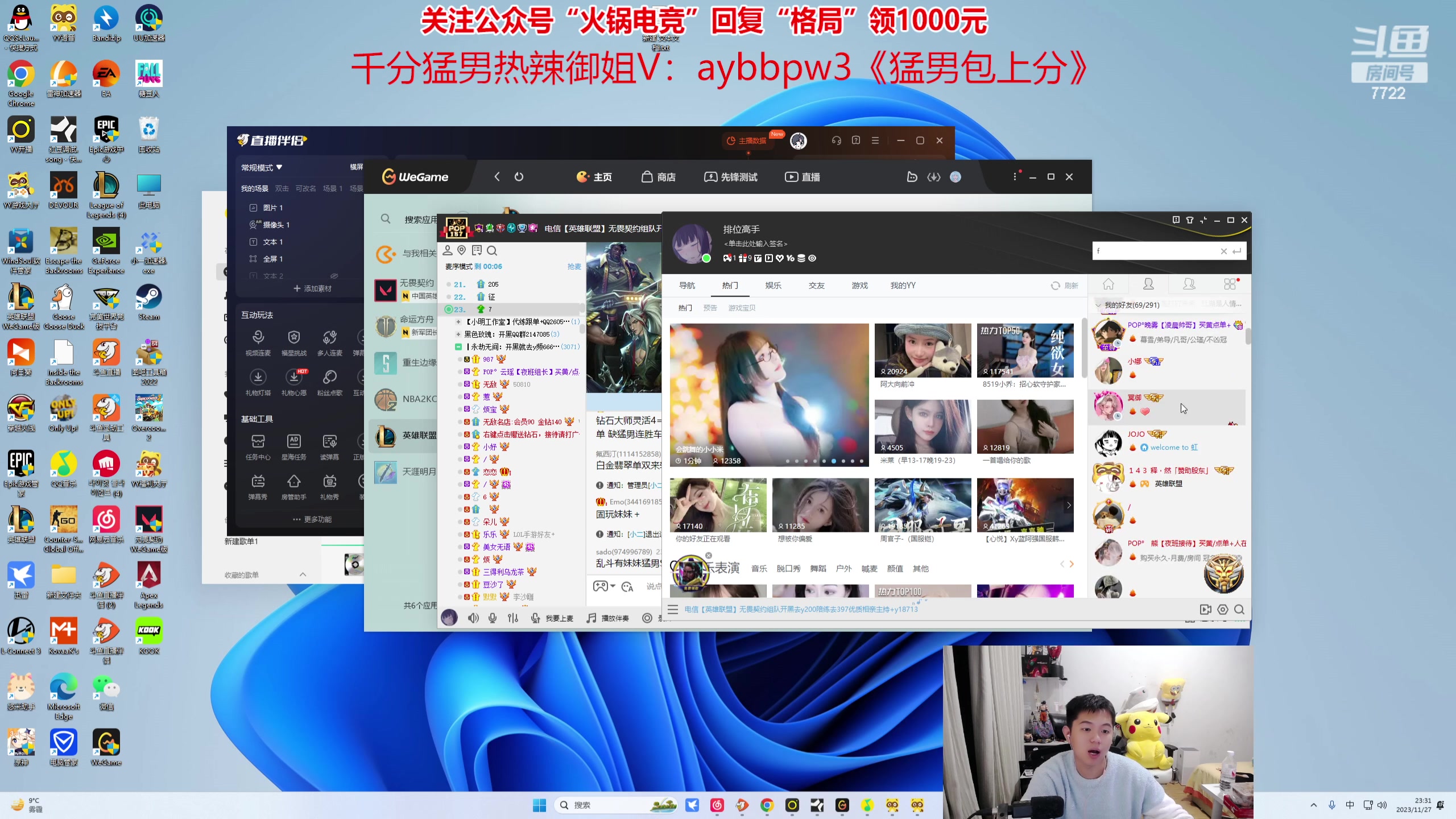The height and width of the screenshot is (819, 1456).
Task: Open 礼物秀 tool
Action: (x=330, y=487)
